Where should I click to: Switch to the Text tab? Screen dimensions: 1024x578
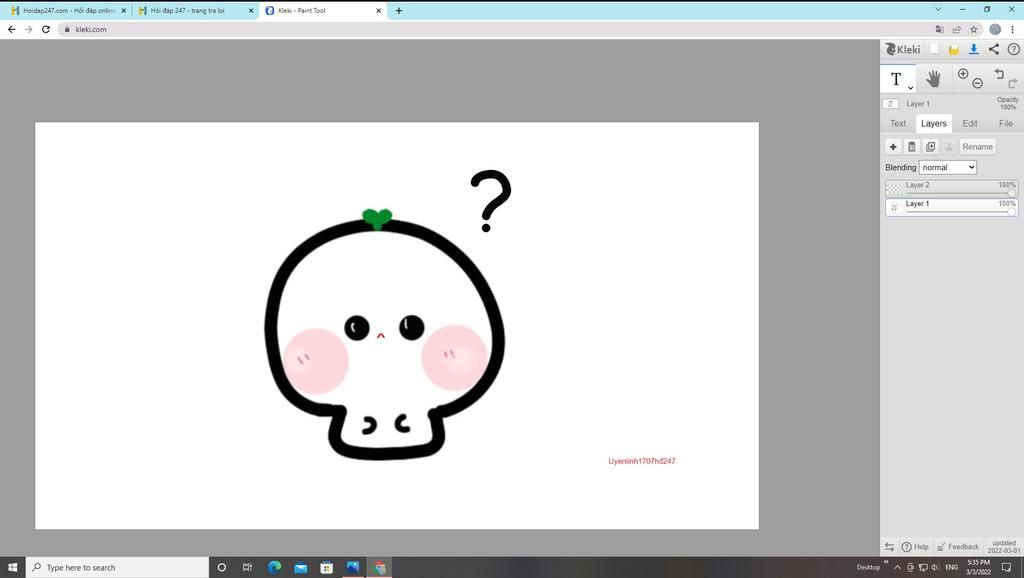point(898,123)
